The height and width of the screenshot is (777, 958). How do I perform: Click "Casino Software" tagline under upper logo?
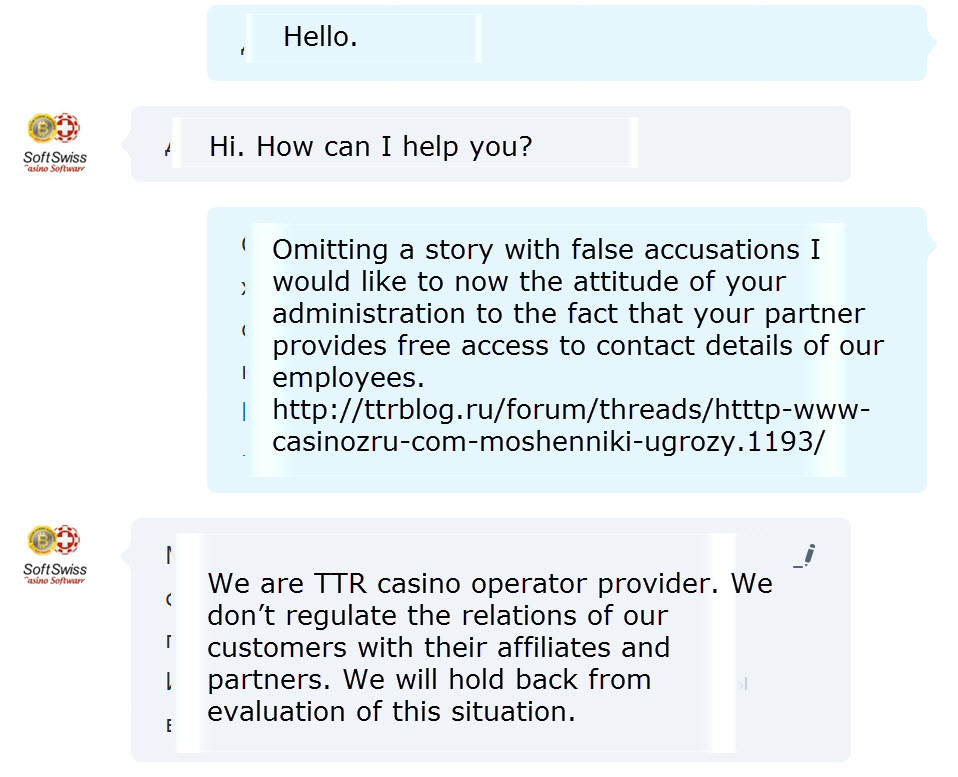point(55,169)
